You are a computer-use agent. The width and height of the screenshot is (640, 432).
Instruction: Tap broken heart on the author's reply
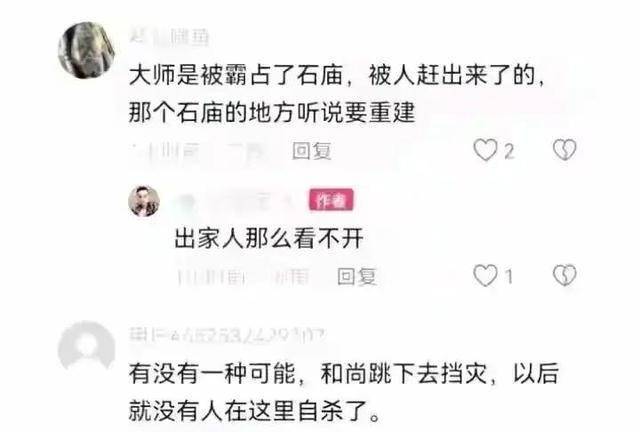coord(564,276)
